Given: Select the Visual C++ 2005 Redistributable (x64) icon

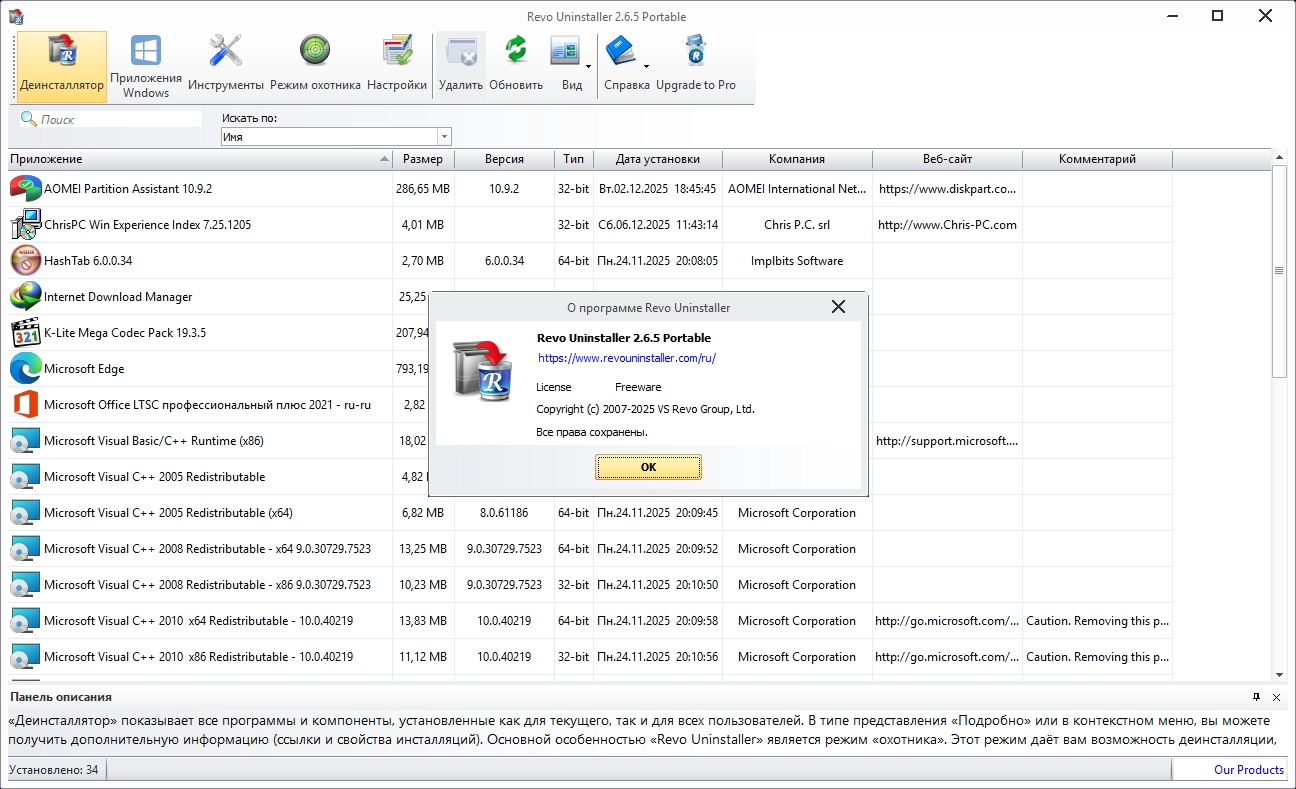Looking at the screenshot, I should coord(25,512).
